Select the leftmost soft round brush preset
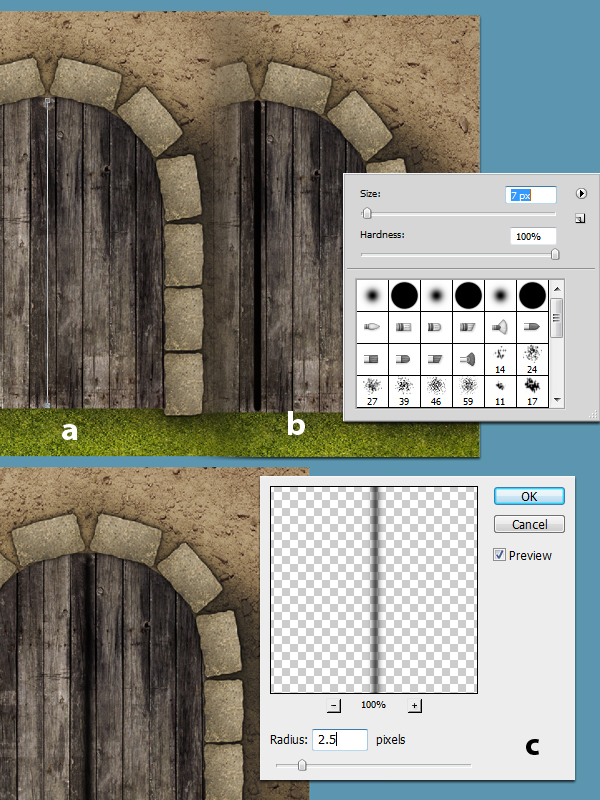Viewport: 600px width, 800px height. [x=372, y=295]
